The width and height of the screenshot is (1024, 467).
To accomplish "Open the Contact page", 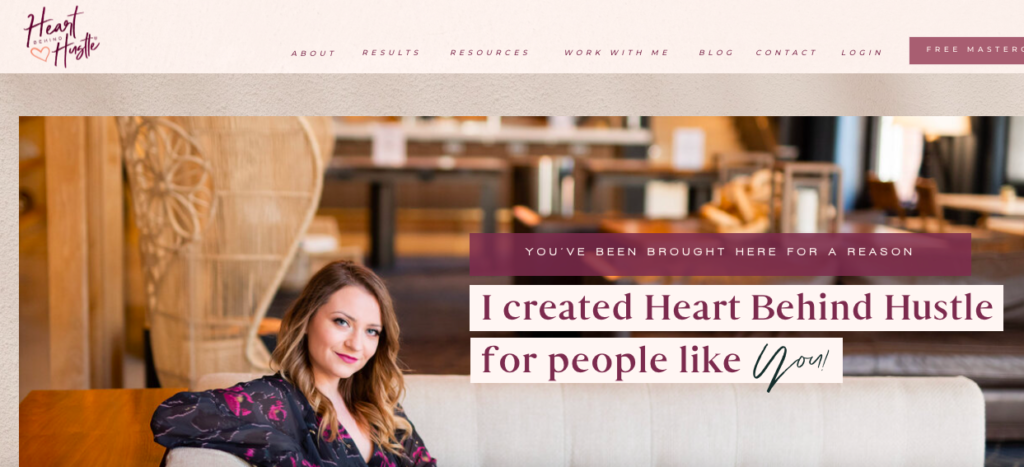I will click(786, 52).
